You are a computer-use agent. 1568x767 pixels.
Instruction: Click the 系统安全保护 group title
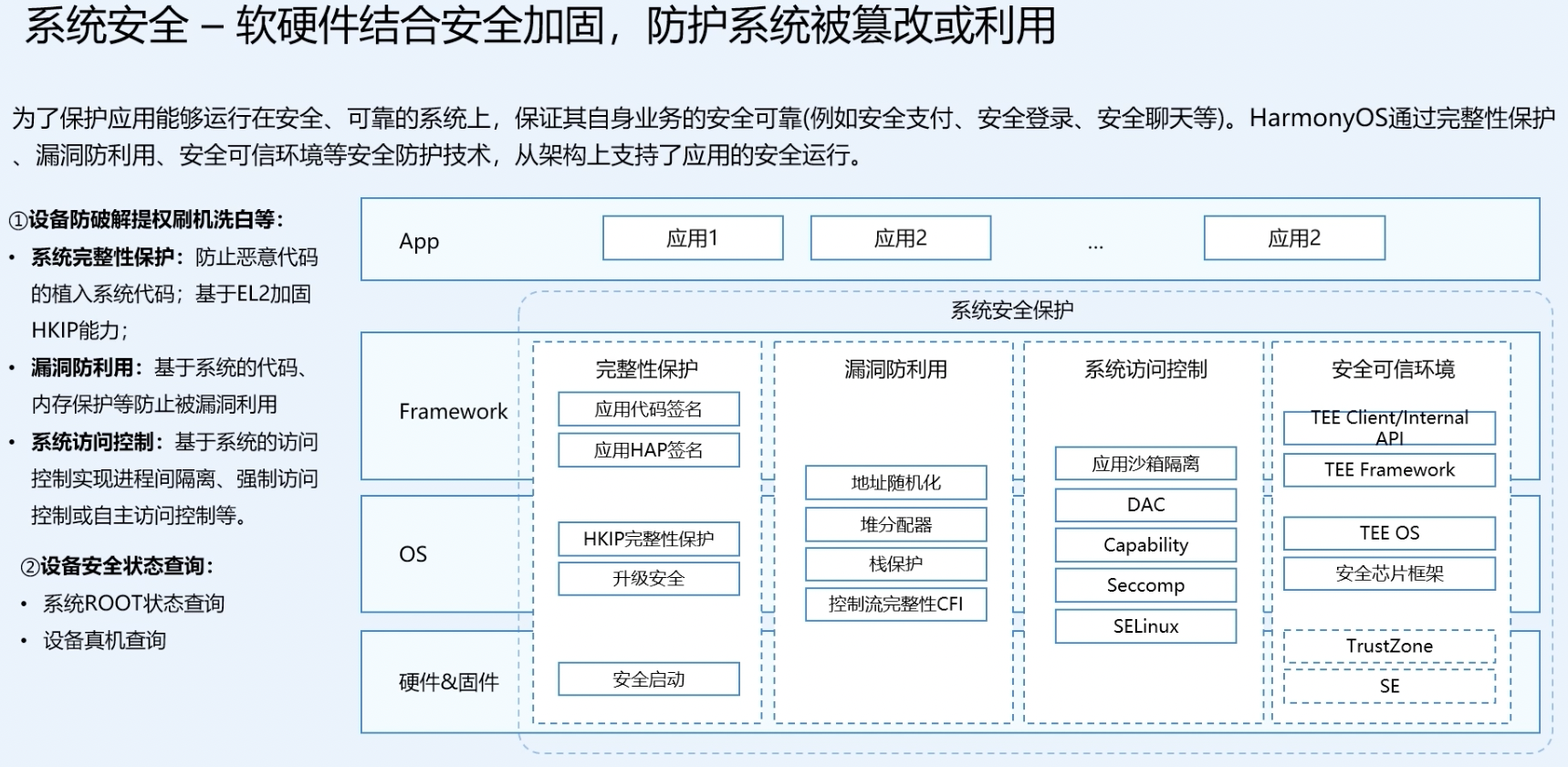click(x=1012, y=310)
